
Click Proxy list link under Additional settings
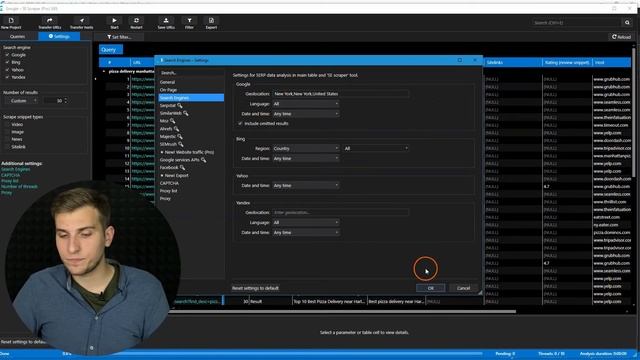point(10,181)
